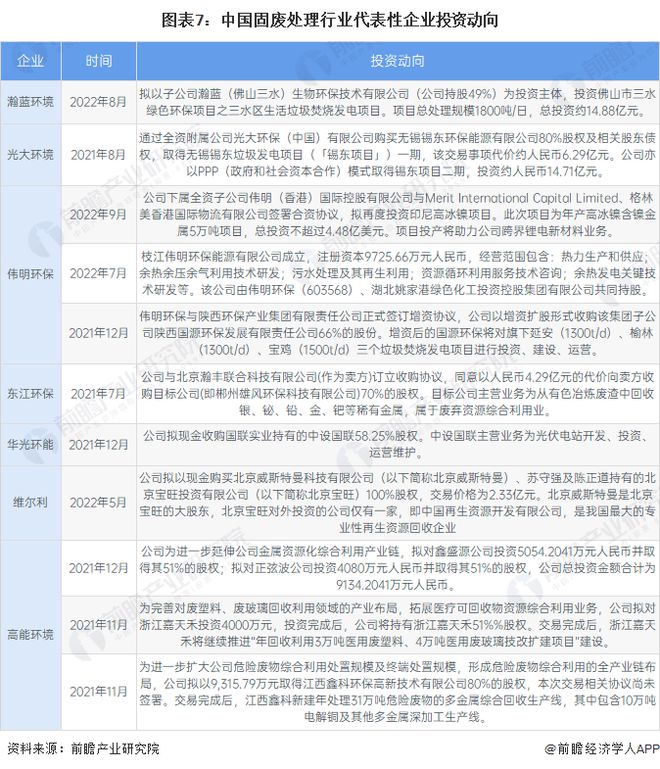Viewport: 660px width, 769px height.
Task: Click the text about 中设国联58.25%股权
Action: [398, 444]
